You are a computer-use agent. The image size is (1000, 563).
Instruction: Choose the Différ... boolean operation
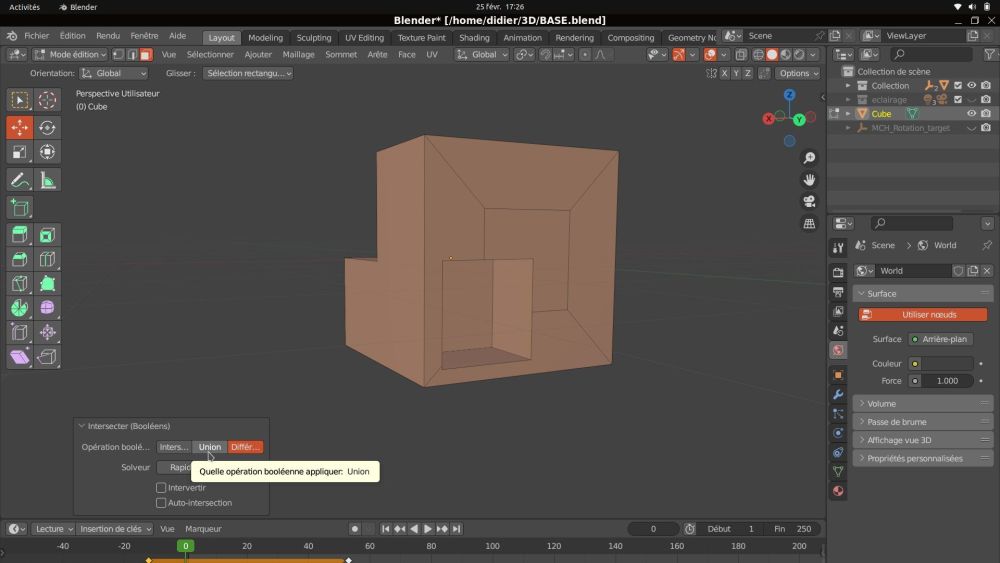click(245, 447)
